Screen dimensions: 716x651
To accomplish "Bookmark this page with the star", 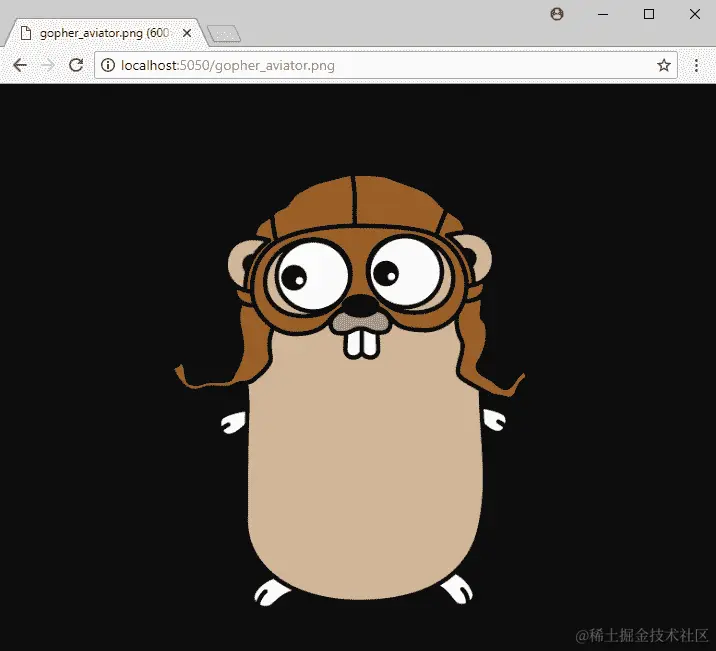I will [663, 65].
